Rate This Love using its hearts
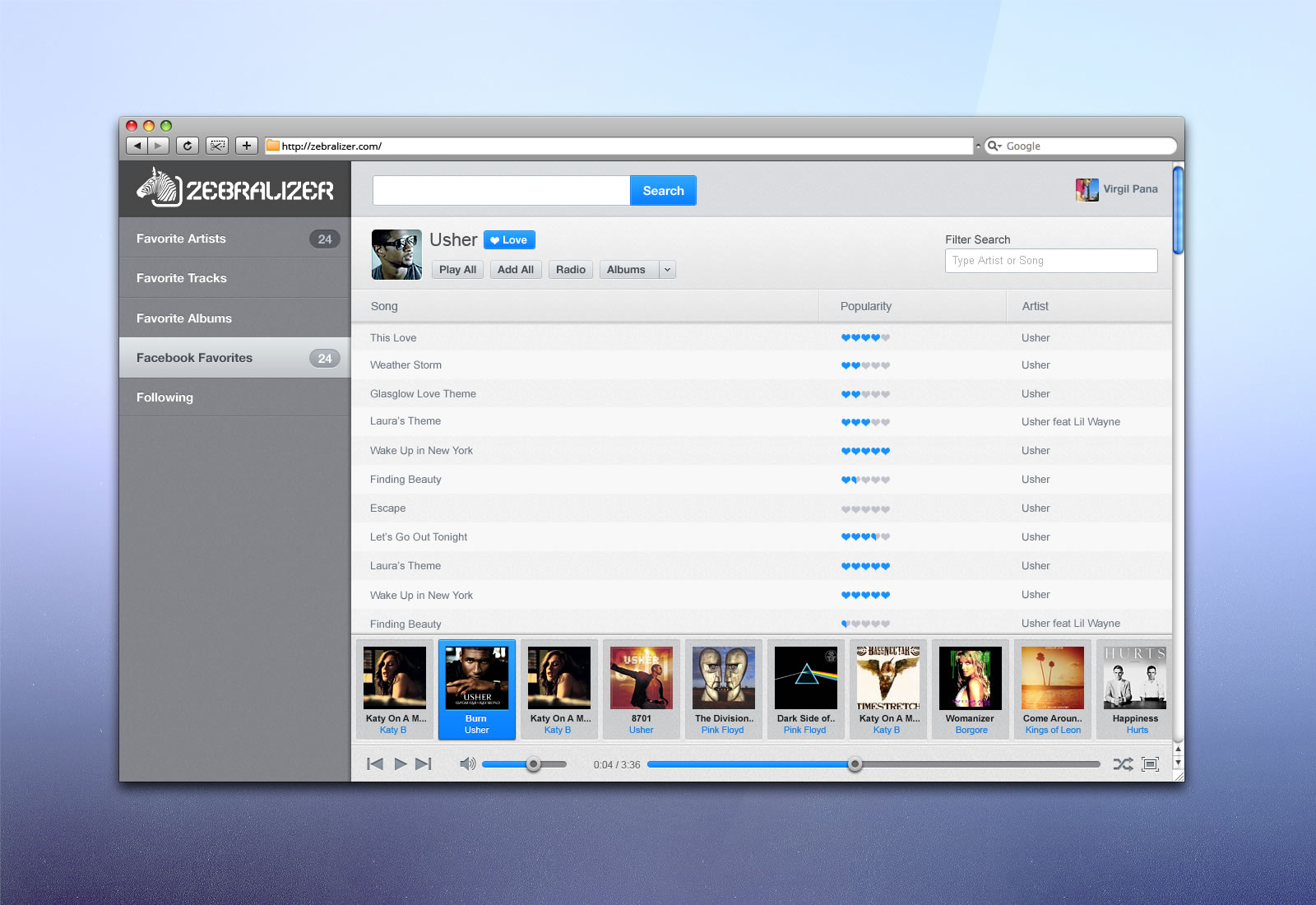1316x905 pixels. point(865,338)
